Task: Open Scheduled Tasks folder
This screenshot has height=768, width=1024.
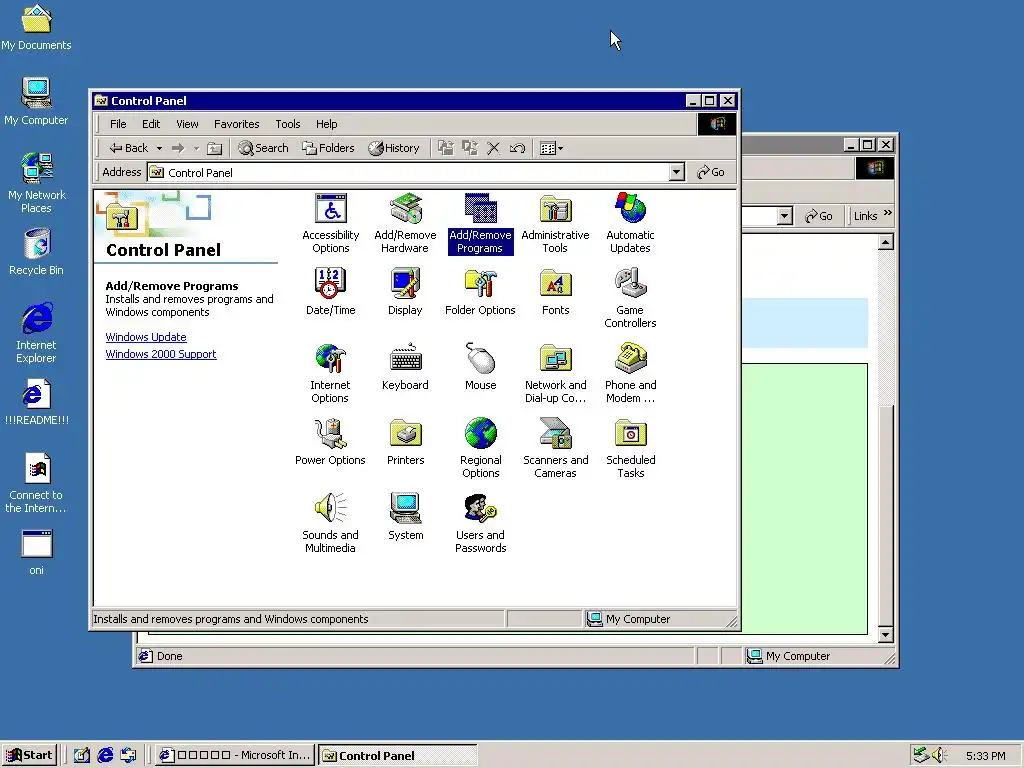Action: 630,449
